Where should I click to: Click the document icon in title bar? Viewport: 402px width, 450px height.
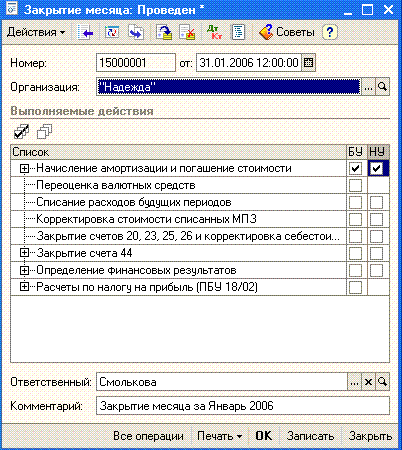coord(11,9)
